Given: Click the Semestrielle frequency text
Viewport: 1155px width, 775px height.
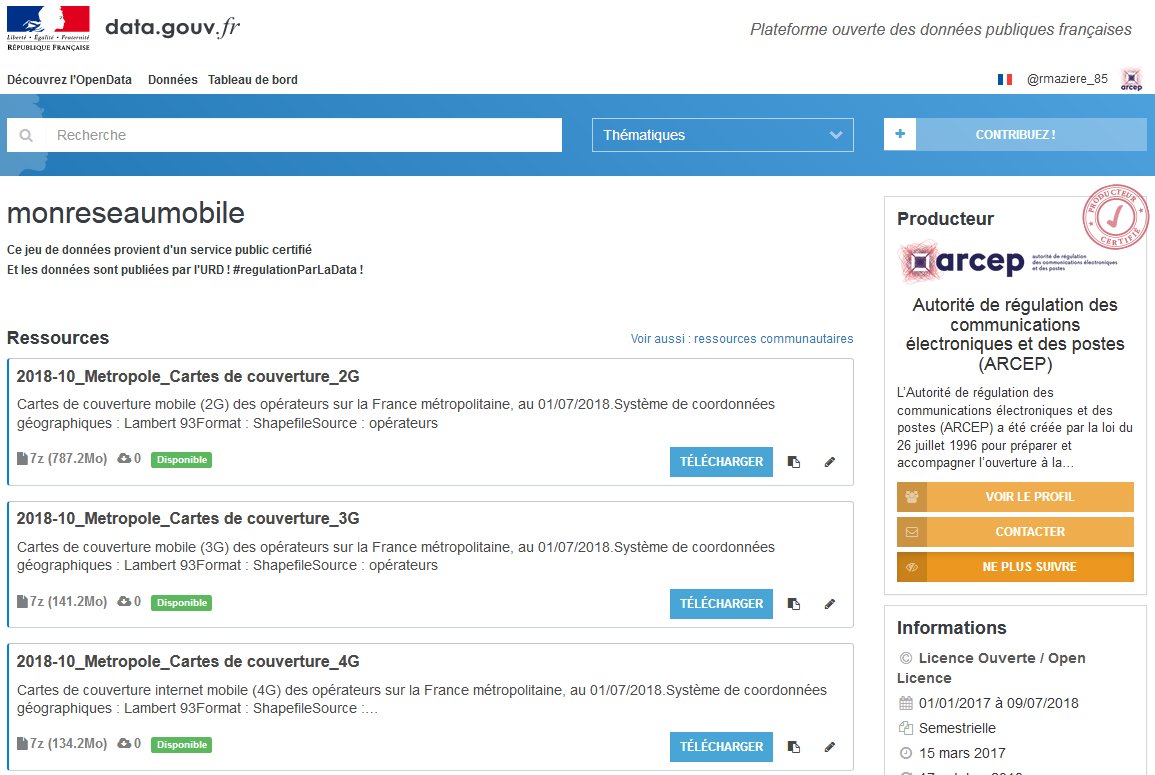Looking at the screenshot, I should tap(957, 728).
